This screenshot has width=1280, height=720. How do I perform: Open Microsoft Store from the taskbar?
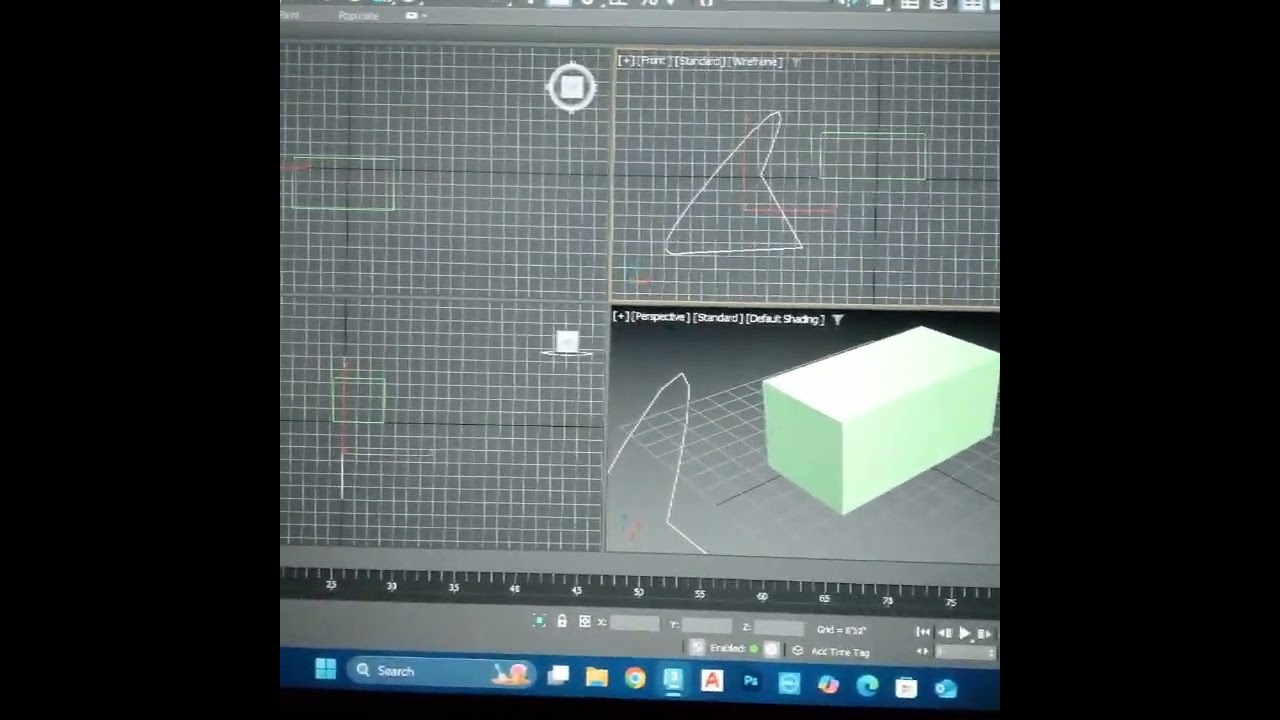click(x=906, y=687)
